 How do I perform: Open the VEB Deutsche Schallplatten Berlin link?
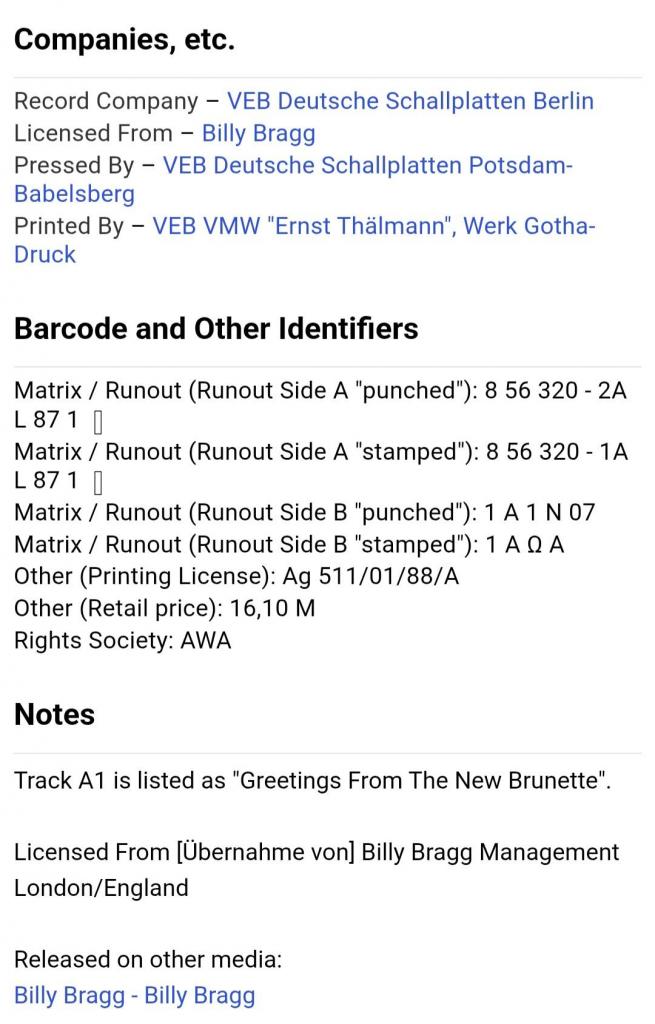410,101
